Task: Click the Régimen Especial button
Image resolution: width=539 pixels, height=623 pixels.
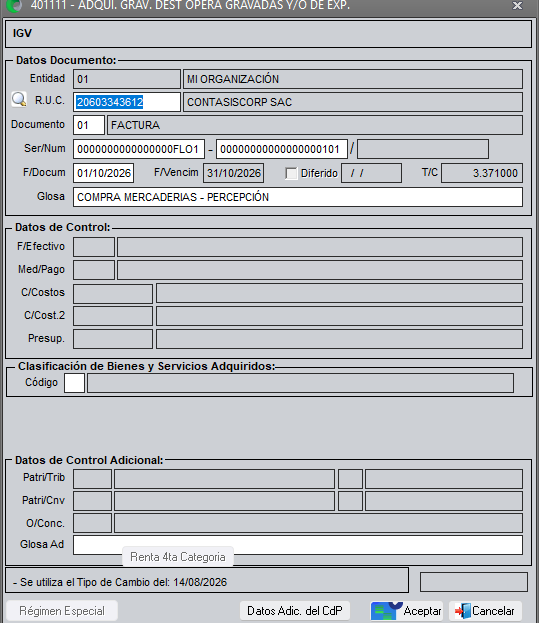Action: coord(62,611)
